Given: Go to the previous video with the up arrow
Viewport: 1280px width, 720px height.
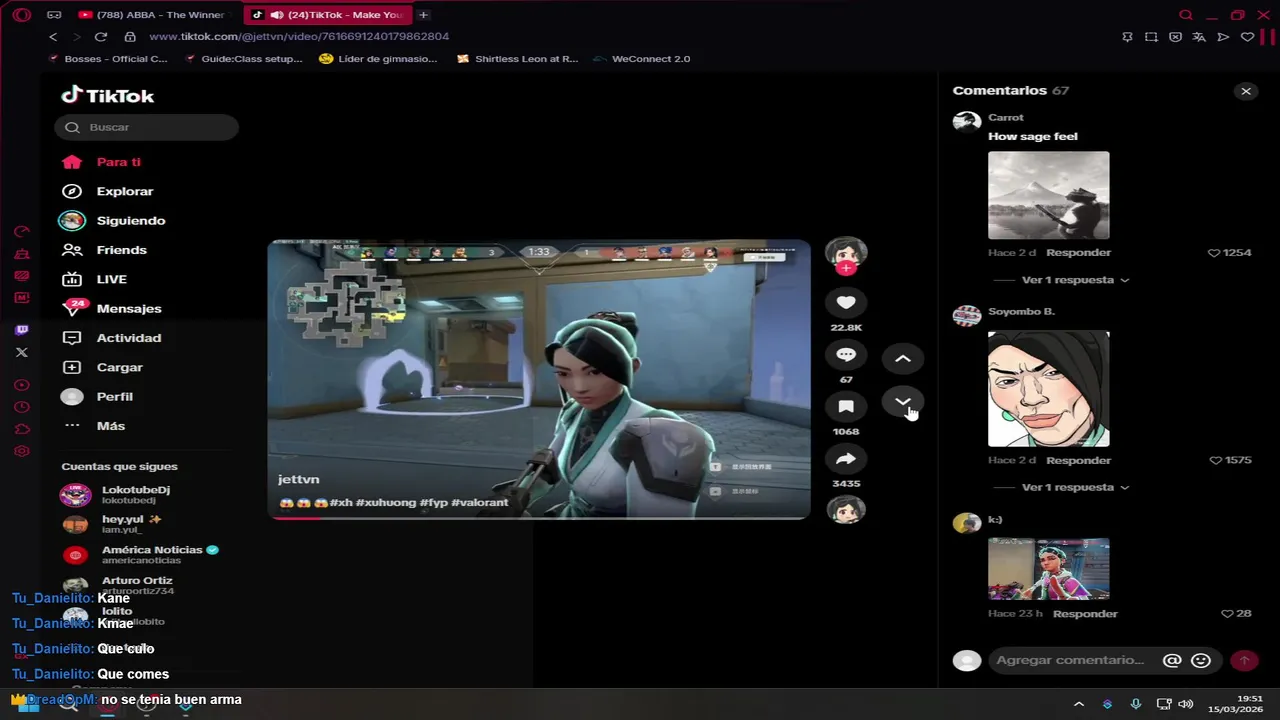Looking at the screenshot, I should [x=902, y=358].
